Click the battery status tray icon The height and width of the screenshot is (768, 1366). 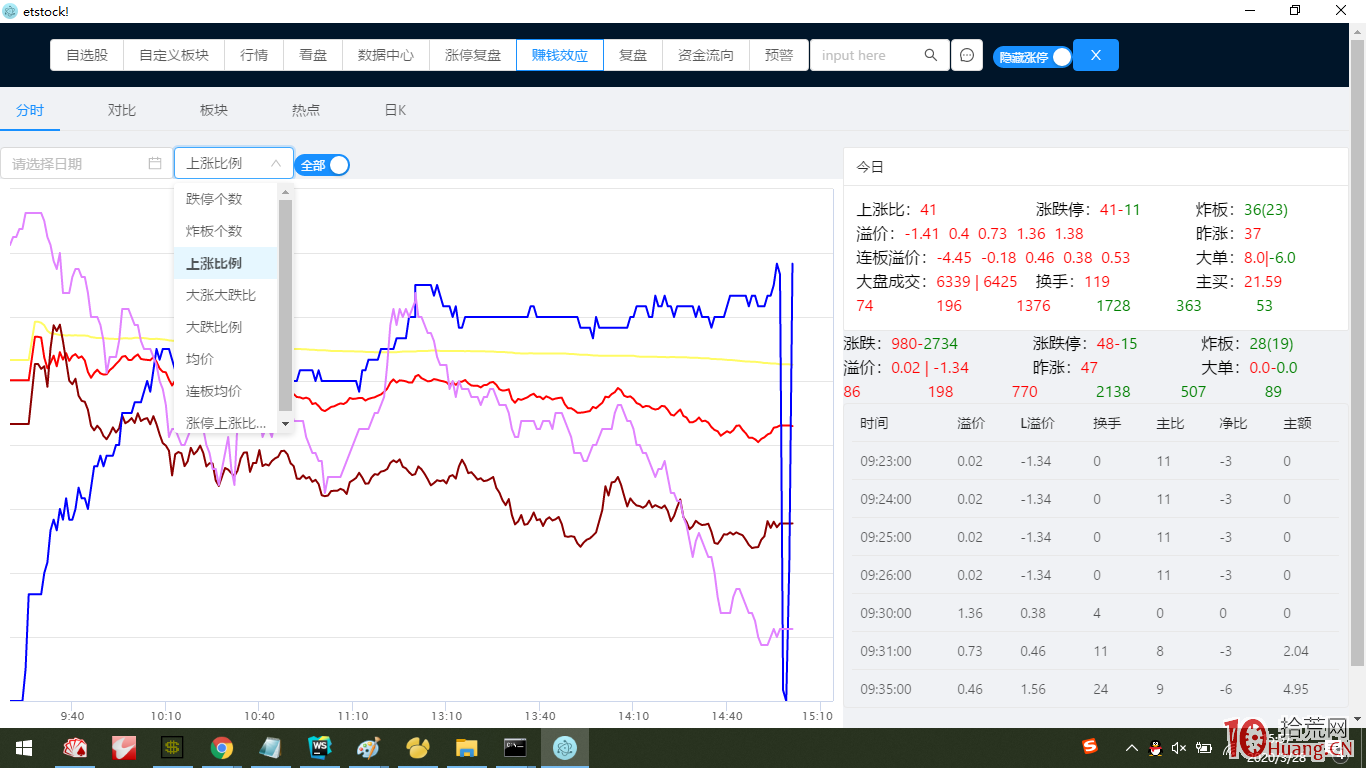1203,748
